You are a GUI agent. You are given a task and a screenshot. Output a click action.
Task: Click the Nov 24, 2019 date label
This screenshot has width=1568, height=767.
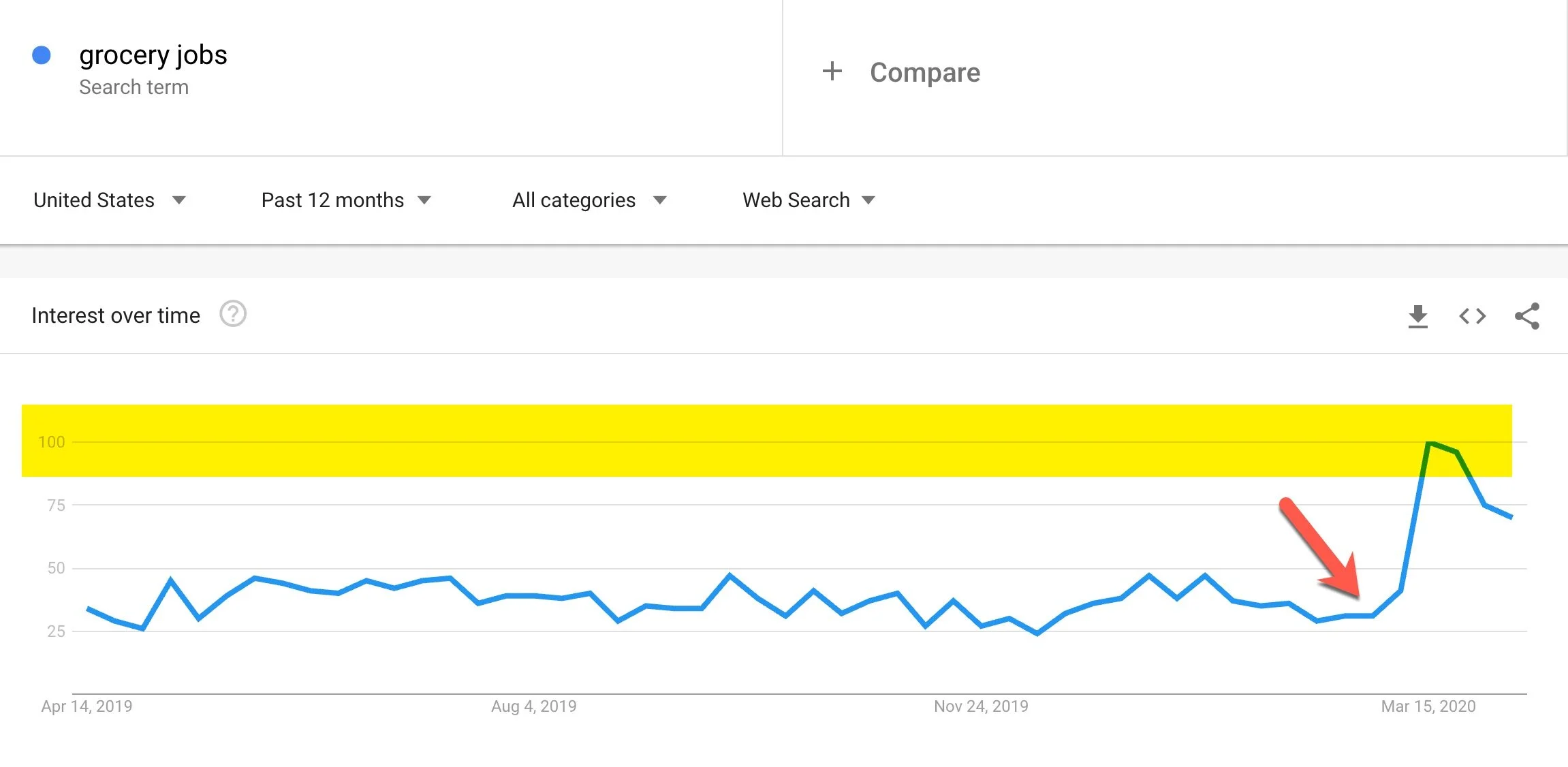click(981, 706)
